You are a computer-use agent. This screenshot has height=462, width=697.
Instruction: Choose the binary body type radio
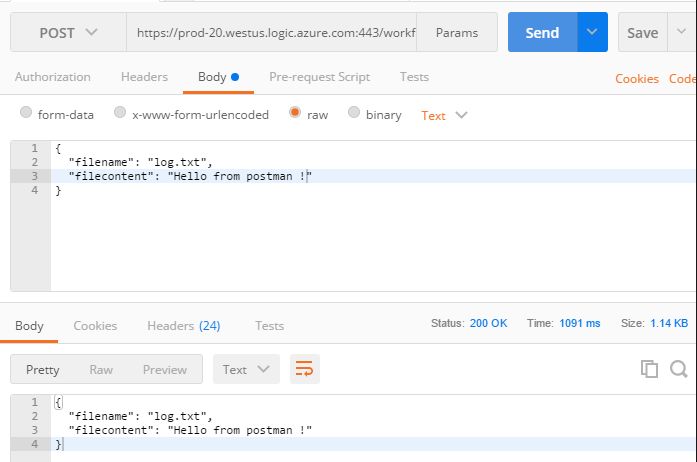pos(354,114)
